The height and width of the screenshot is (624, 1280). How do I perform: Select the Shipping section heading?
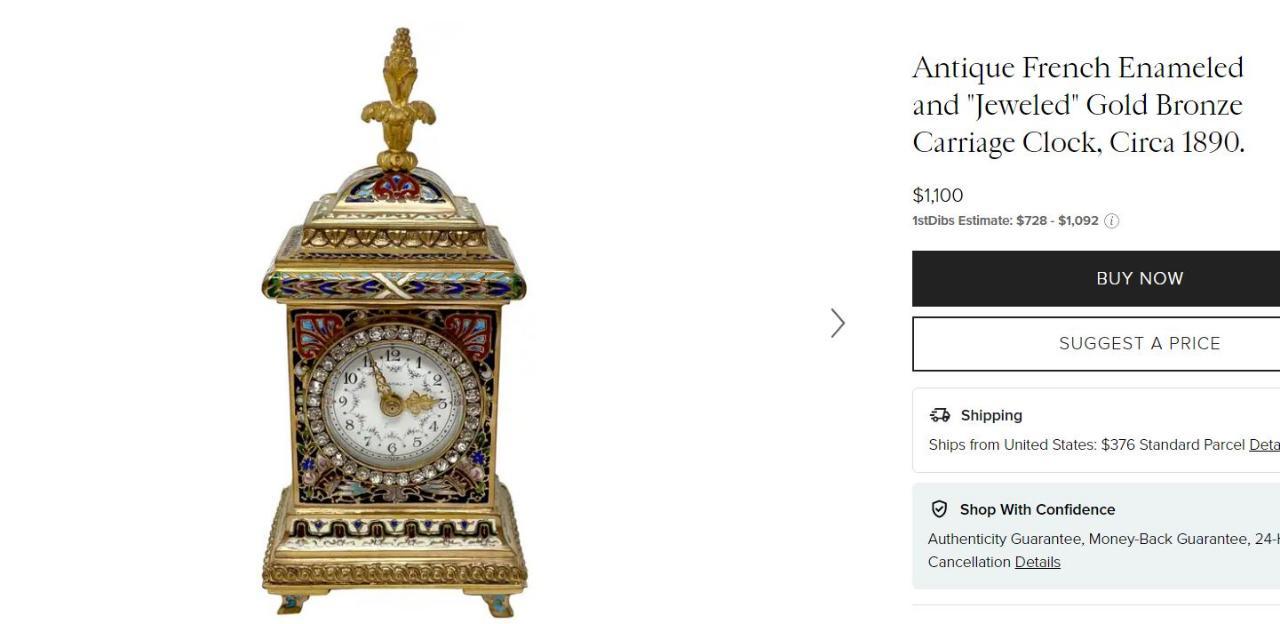tap(991, 415)
